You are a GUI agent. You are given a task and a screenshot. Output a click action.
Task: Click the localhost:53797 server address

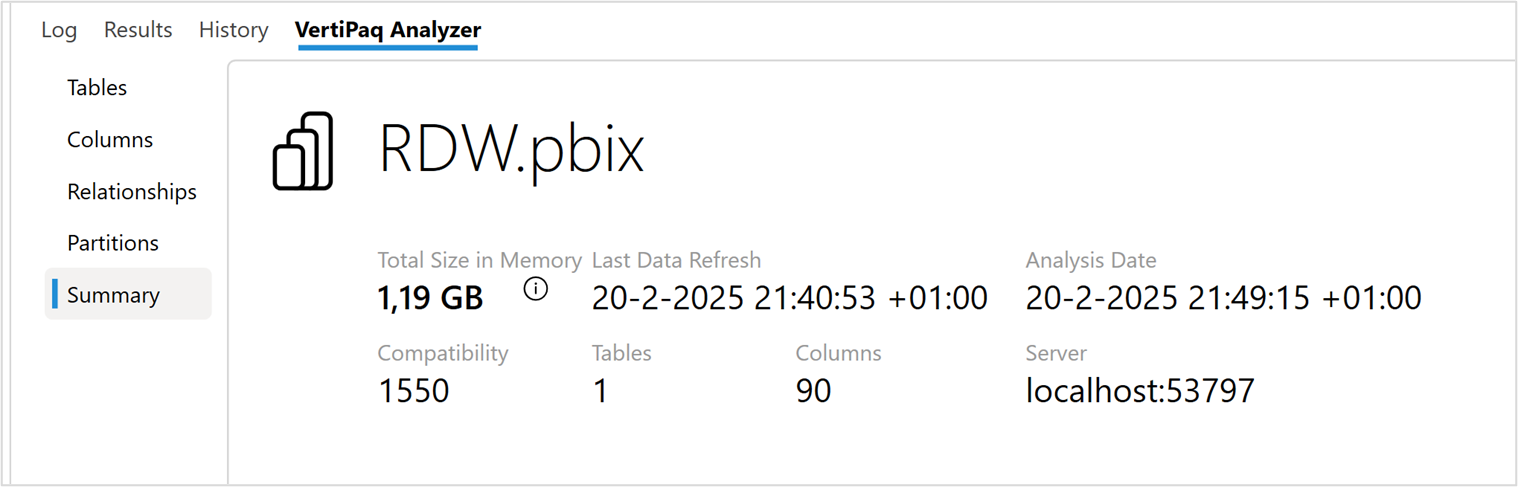[1140, 390]
